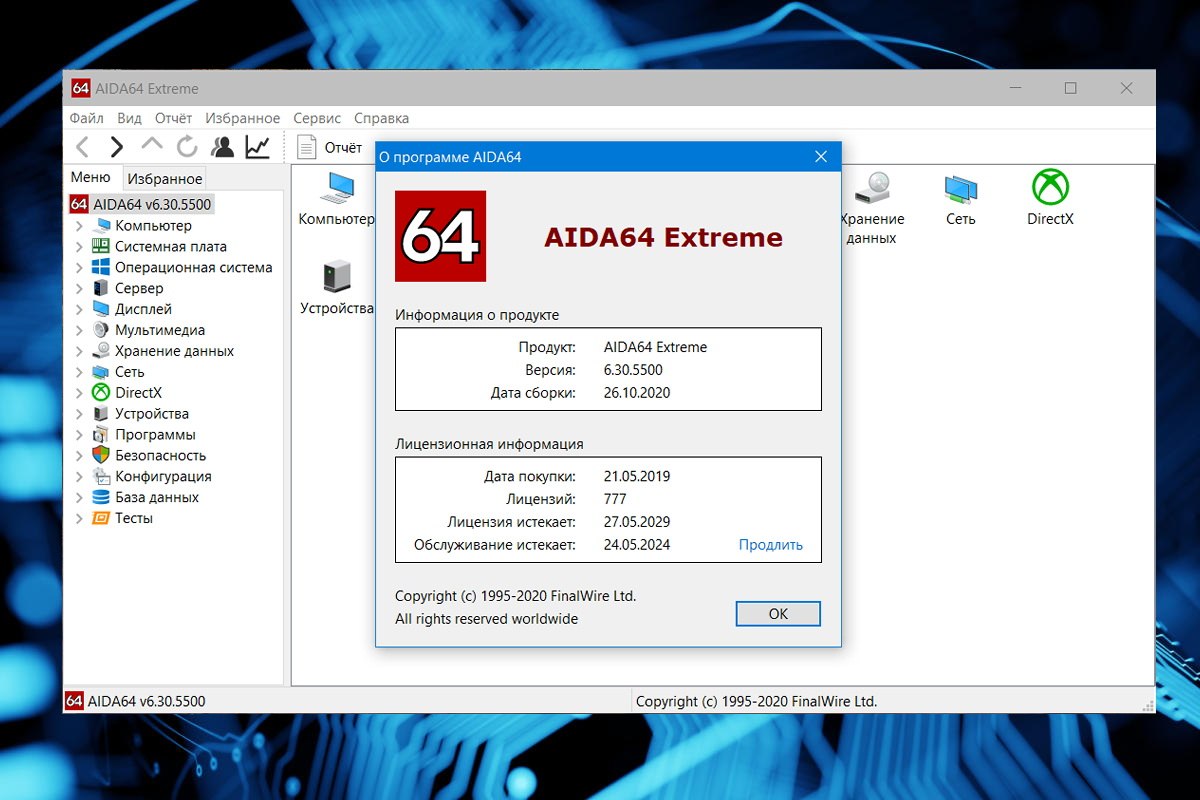Select Операционная система in the tree
Screen dimensions: 1200x800
(x=193, y=268)
